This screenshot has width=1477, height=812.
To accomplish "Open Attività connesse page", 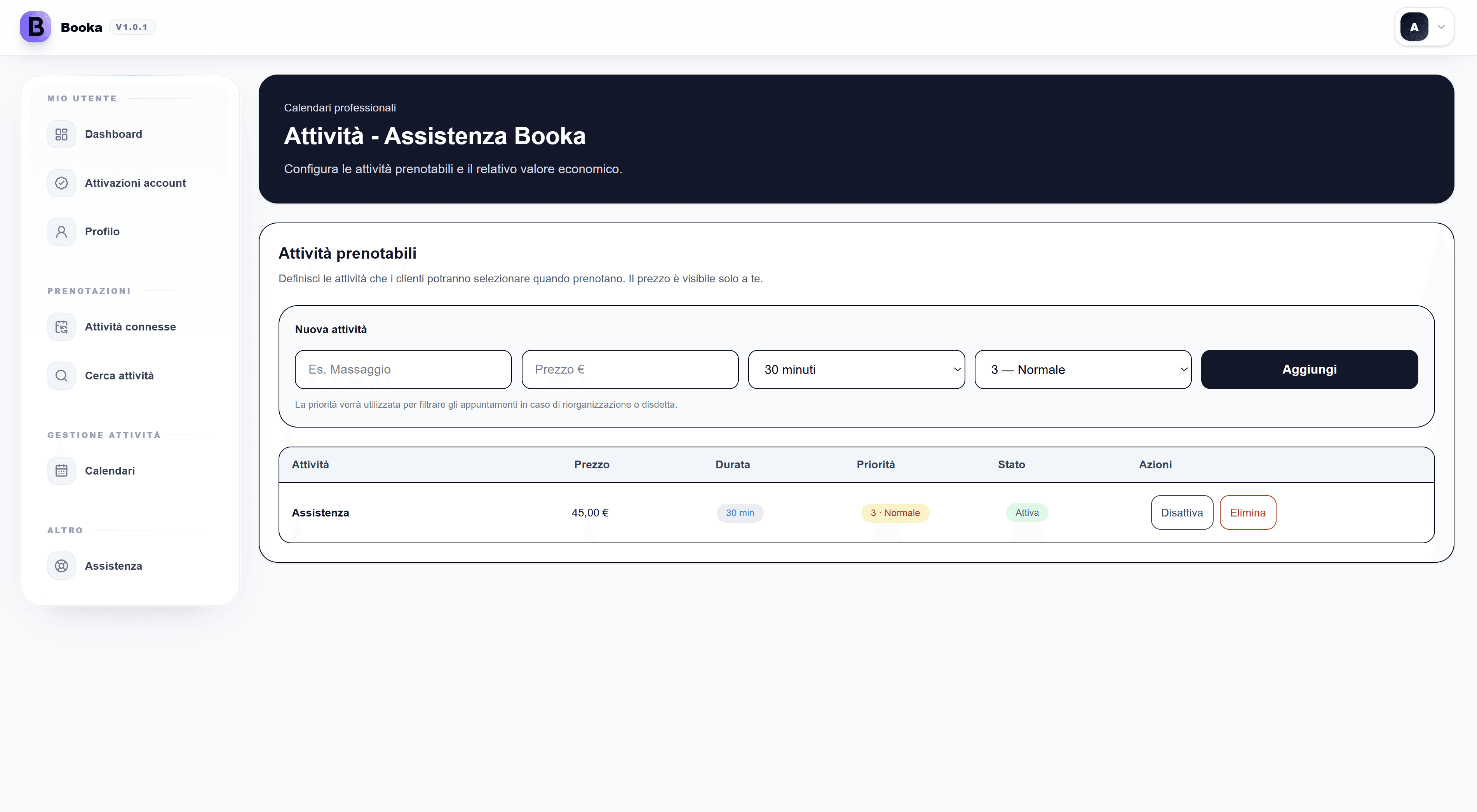I will (130, 327).
